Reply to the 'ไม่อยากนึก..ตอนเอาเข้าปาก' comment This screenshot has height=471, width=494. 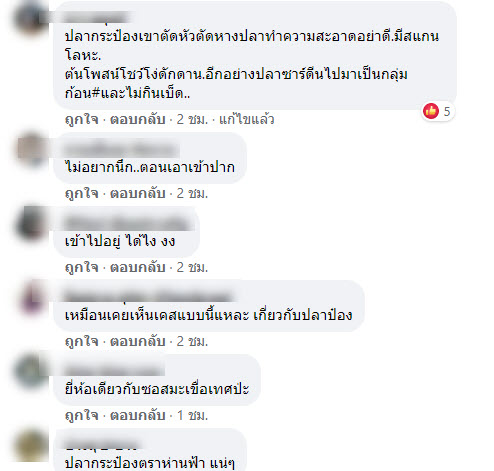tap(138, 193)
